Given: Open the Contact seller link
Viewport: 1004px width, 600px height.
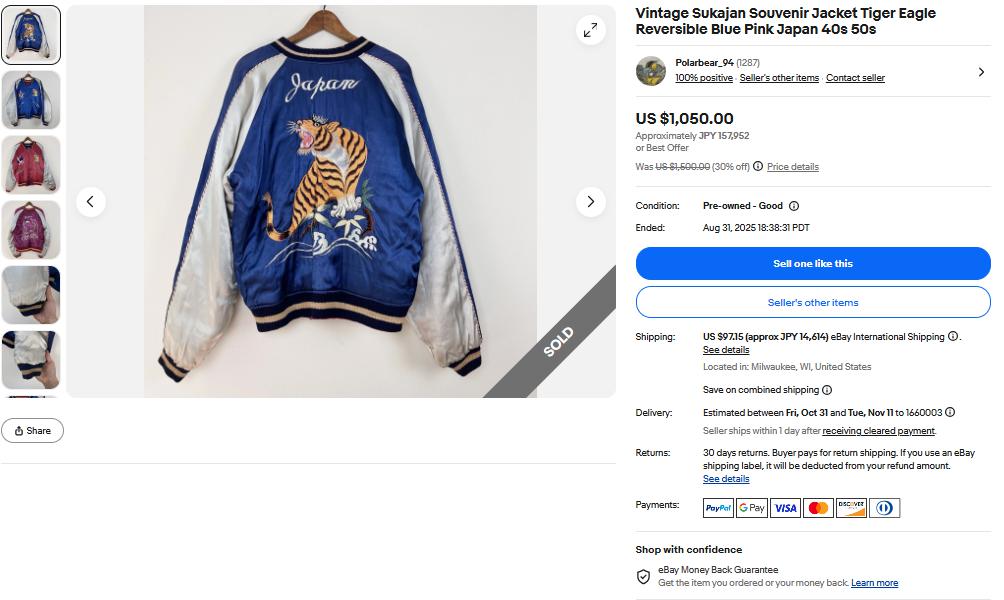Looking at the screenshot, I should point(855,78).
